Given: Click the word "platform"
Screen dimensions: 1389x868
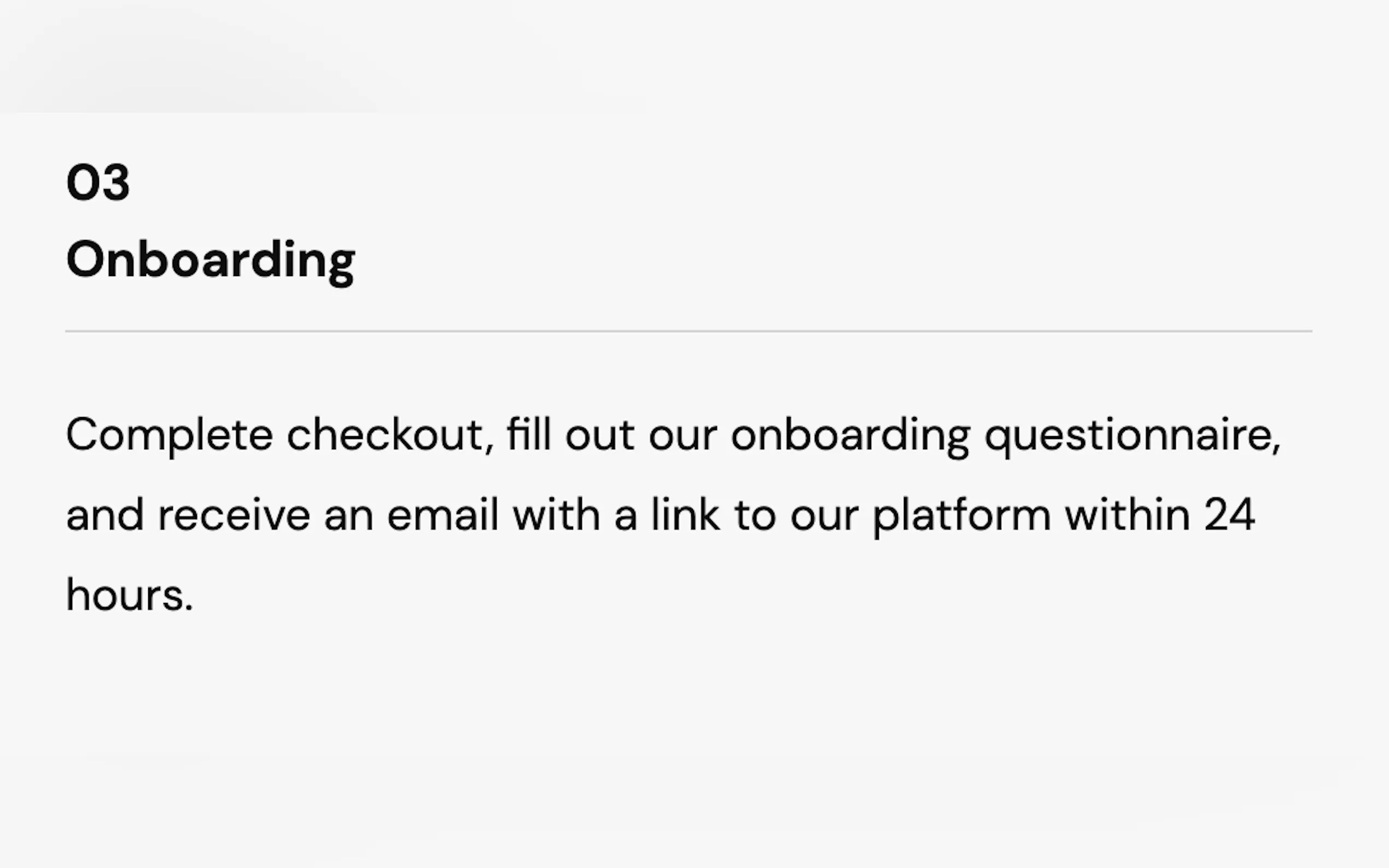Looking at the screenshot, I should click(962, 515).
